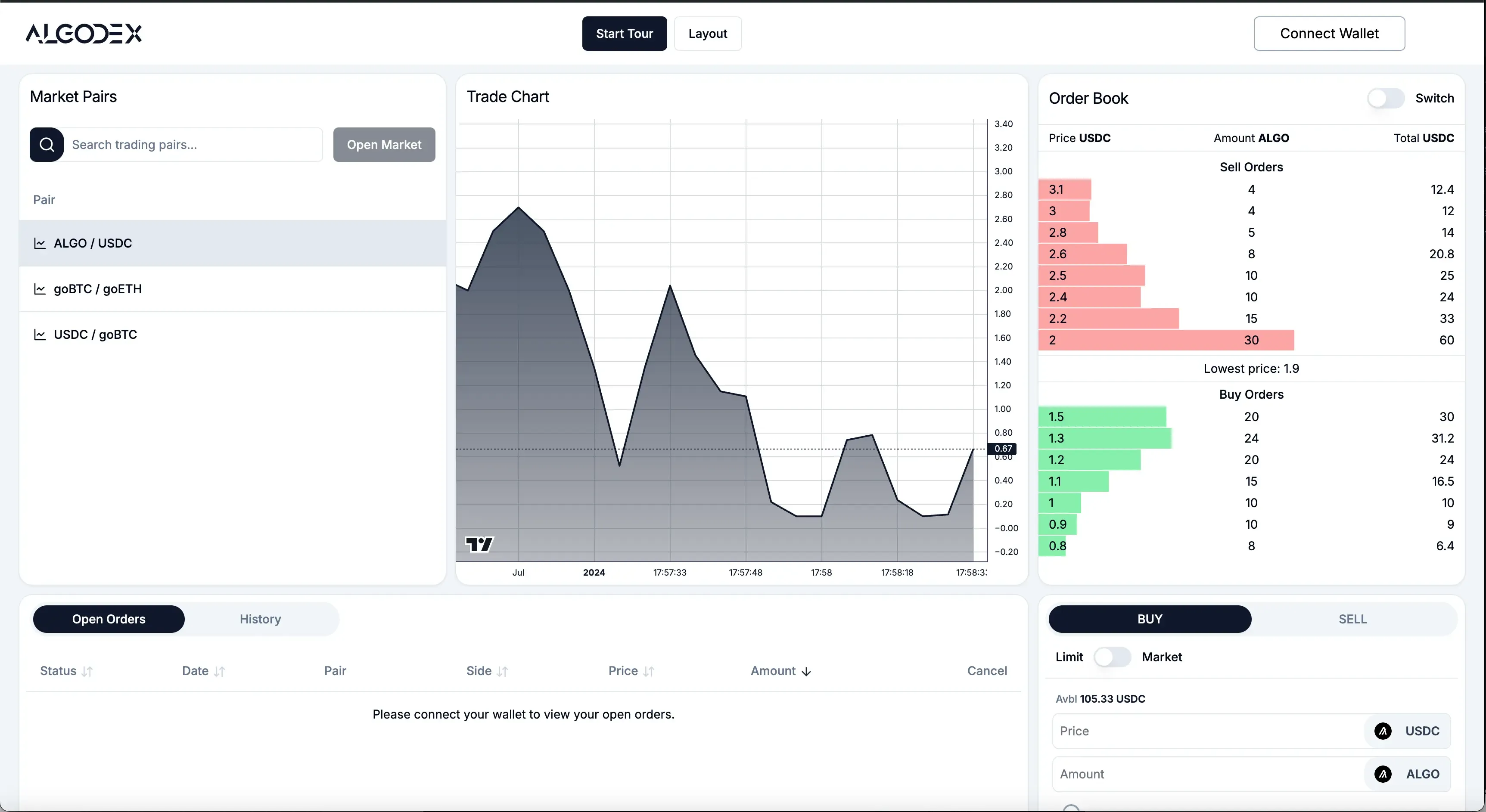Click the 17:57:48 time label on chart
1486x812 pixels.
pyautogui.click(x=745, y=573)
